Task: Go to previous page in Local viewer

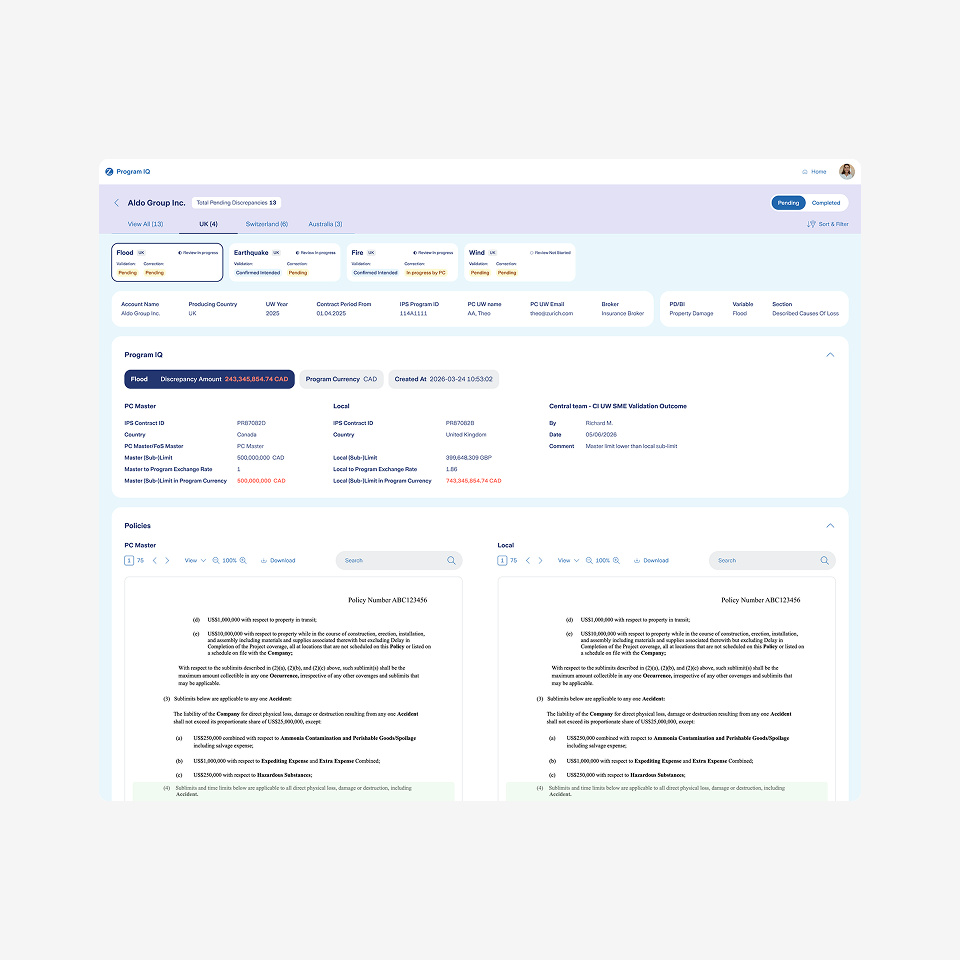Action: coord(528,560)
